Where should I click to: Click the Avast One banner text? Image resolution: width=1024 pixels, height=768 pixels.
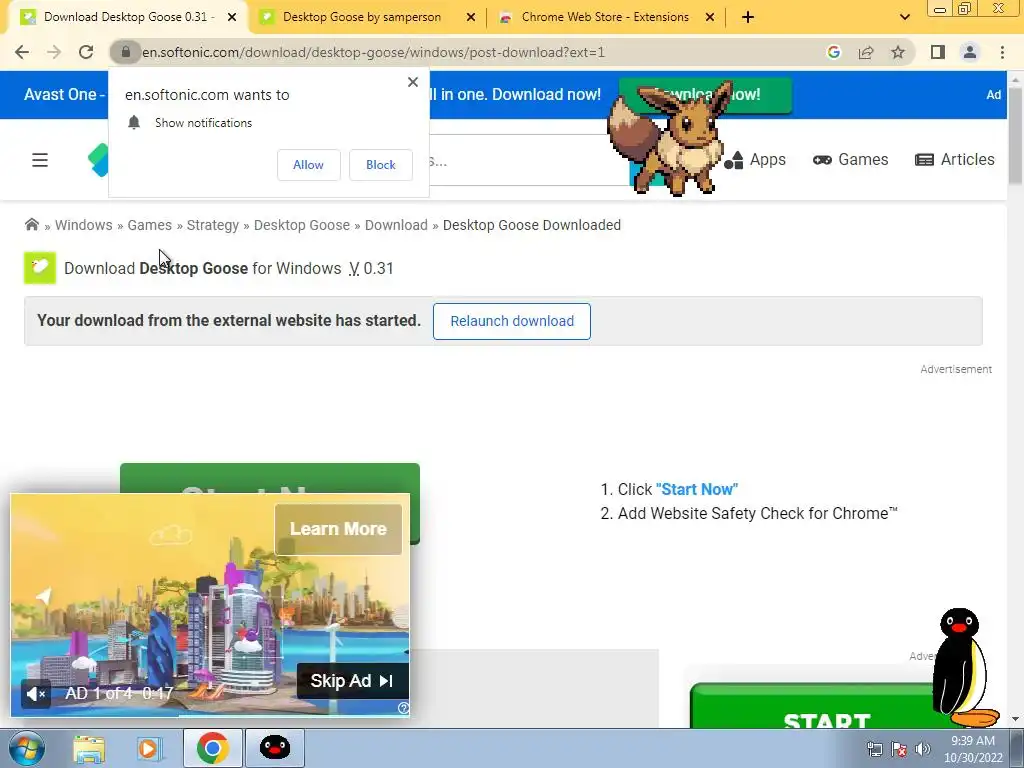tap(64, 95)
